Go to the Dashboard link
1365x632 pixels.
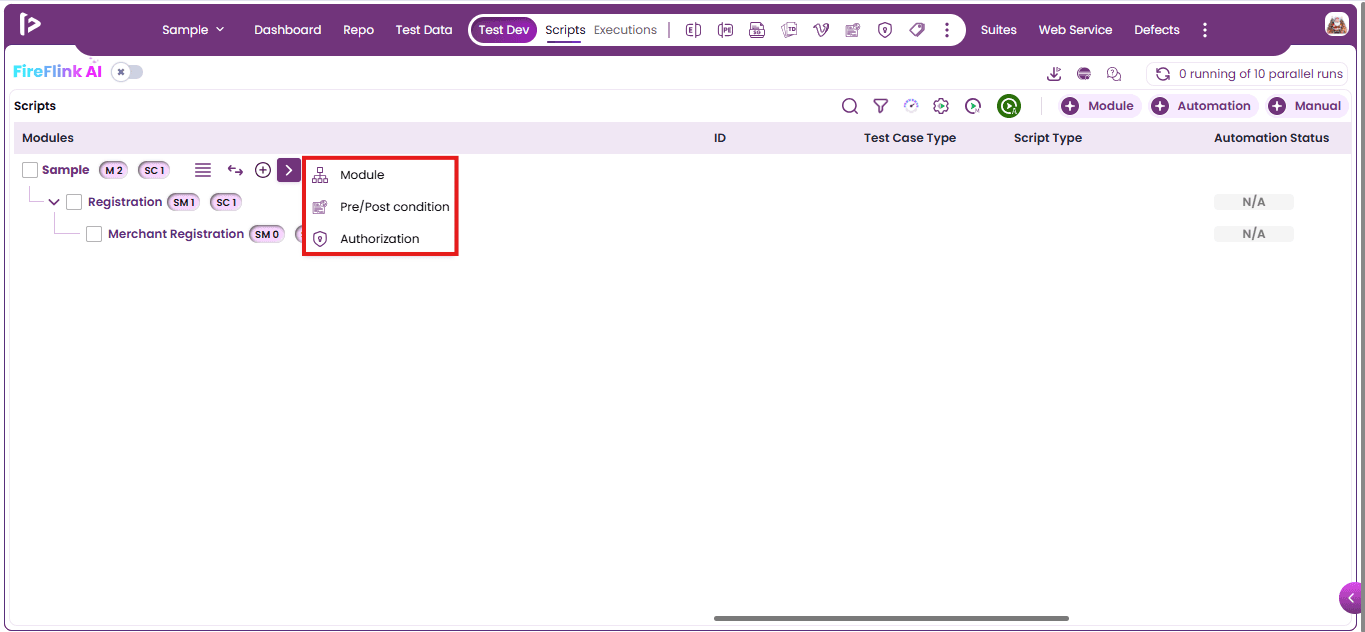coord(288,30)
